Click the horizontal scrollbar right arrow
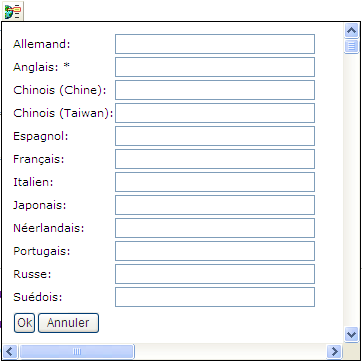The width and height of the screenshot is (362, 362). pos(334,351)
